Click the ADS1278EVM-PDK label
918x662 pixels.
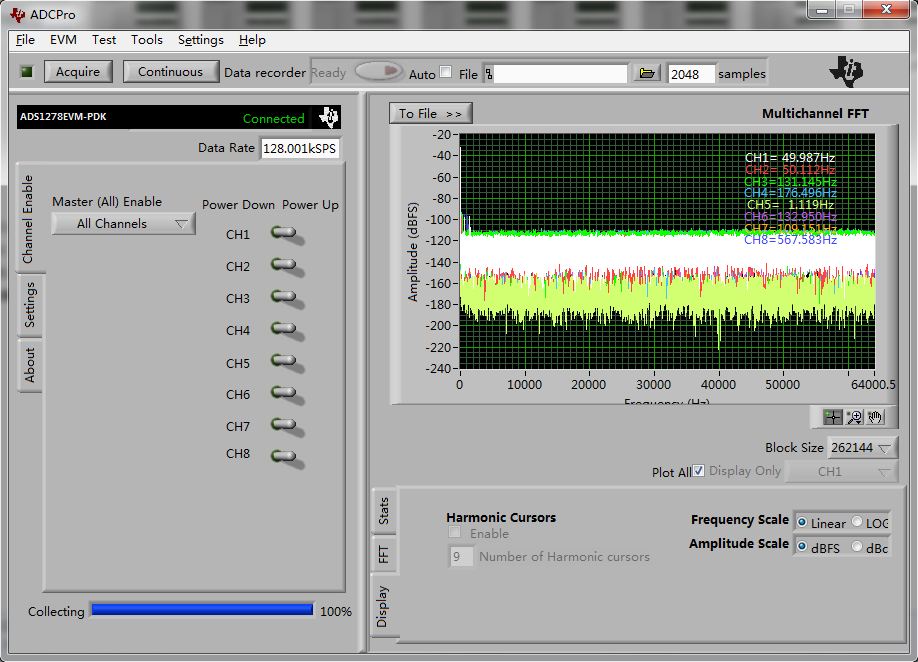click(63, 116)
